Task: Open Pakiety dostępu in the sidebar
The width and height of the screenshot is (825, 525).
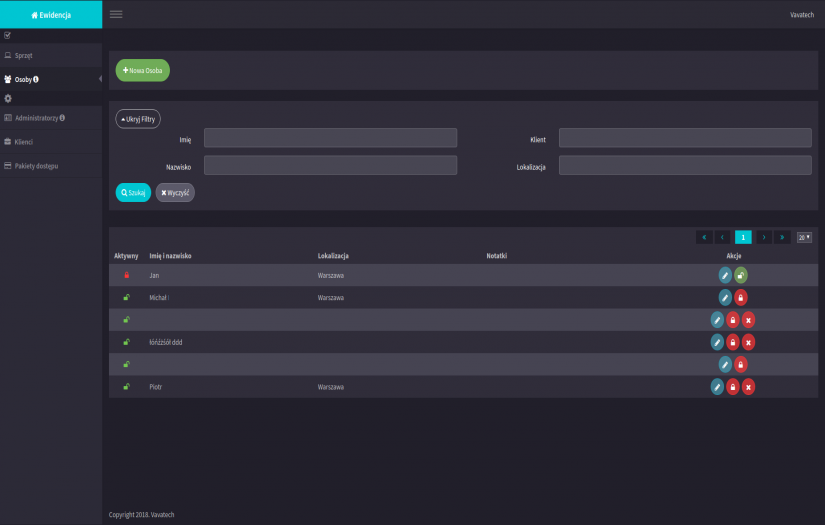Action: tap(51, 166)
